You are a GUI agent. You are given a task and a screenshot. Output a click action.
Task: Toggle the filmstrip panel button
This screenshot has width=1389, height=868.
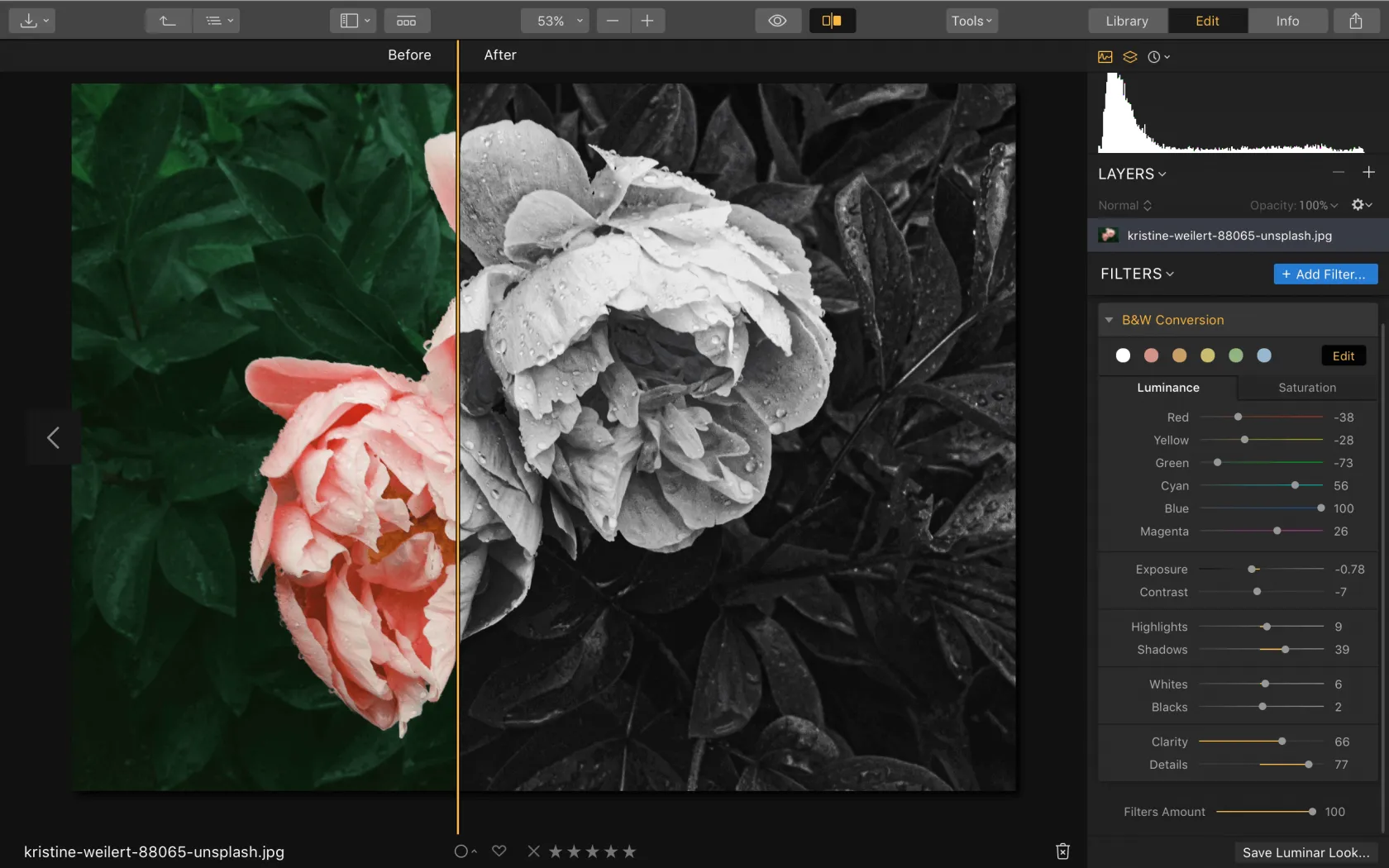(406, 21)
